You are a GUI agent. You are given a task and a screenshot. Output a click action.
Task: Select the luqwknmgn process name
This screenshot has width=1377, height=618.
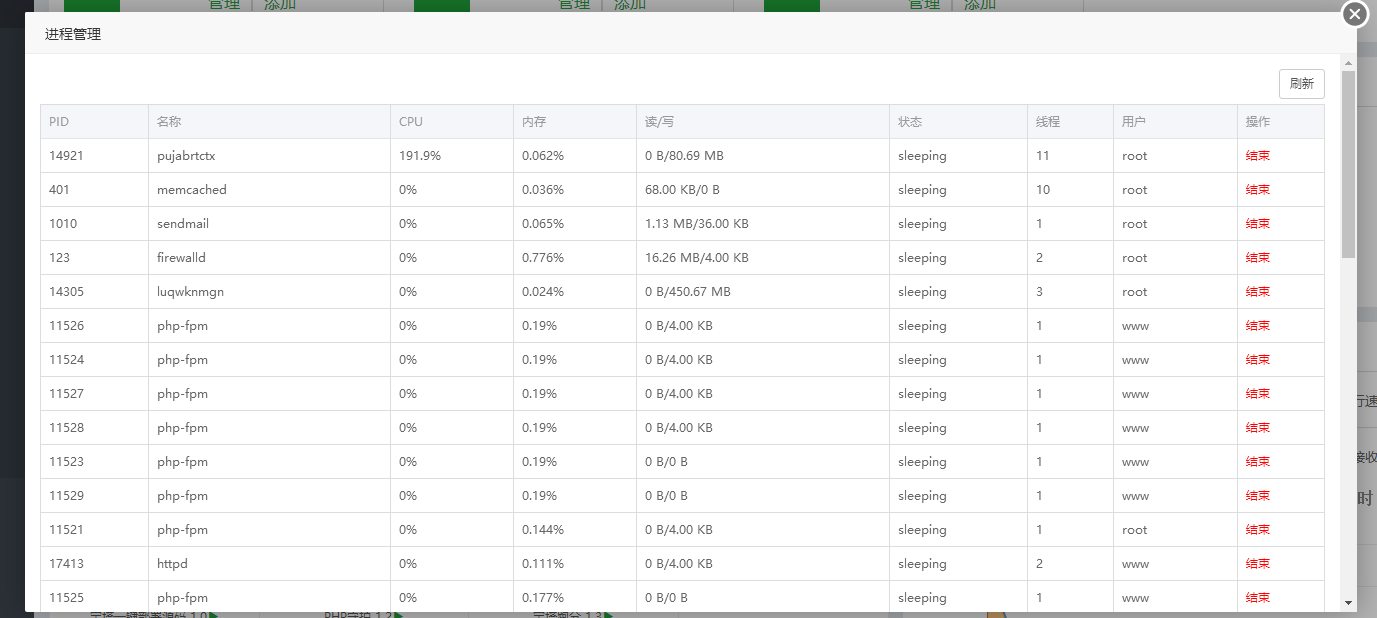(191, 292)
